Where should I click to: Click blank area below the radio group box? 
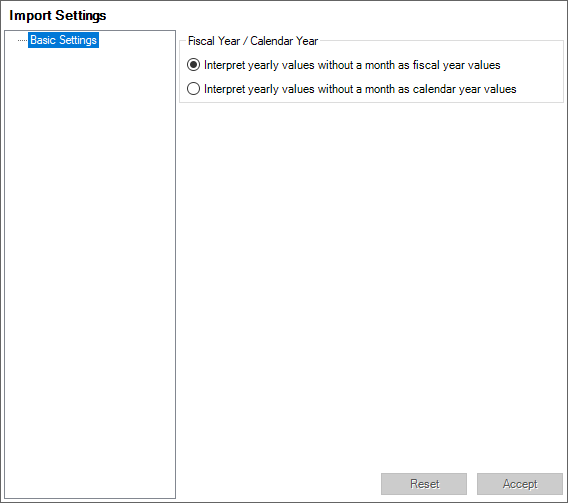pyautogui.click(x=371, y=282)
